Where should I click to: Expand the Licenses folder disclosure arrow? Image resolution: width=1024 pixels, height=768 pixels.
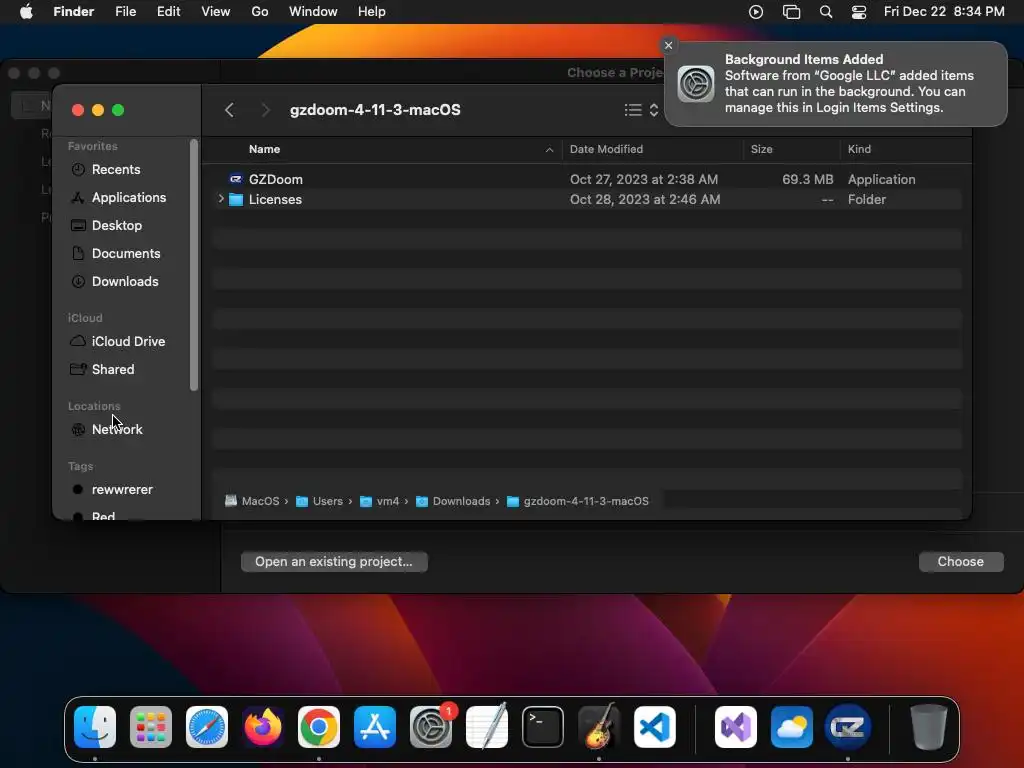point(221,199)
